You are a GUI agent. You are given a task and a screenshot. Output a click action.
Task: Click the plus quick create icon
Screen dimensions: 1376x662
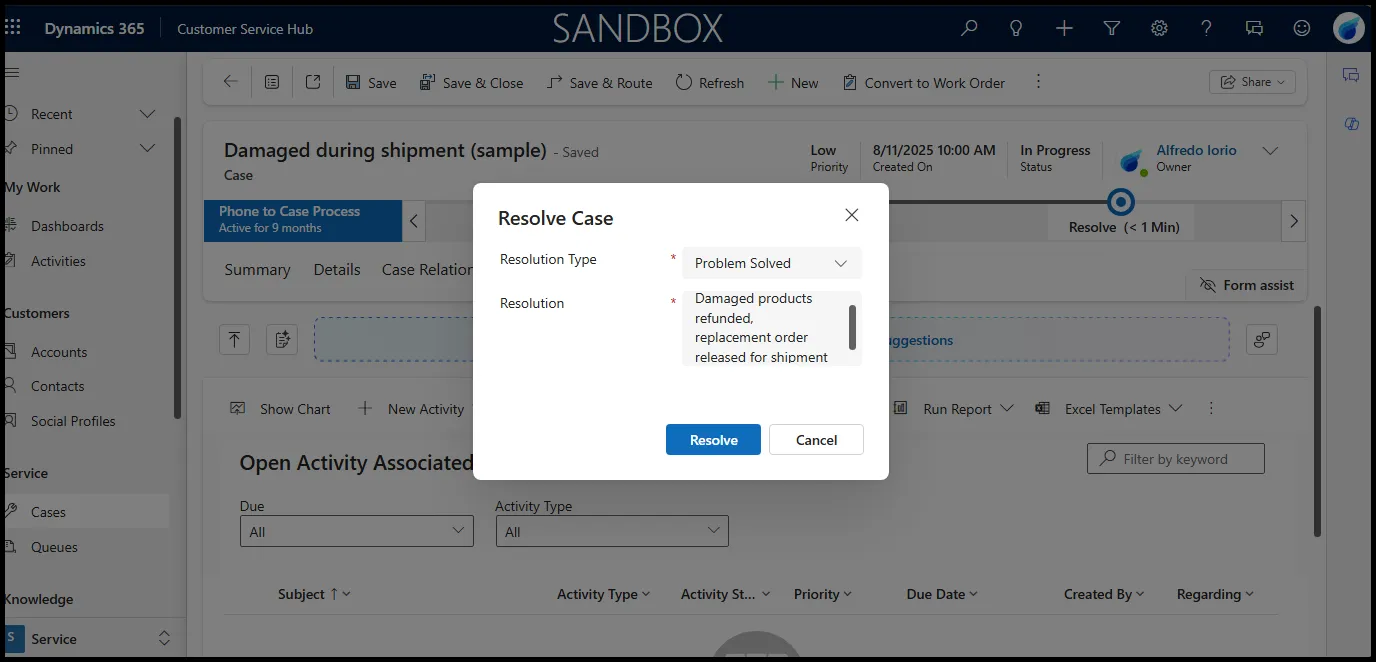(x=1064, y=28)
